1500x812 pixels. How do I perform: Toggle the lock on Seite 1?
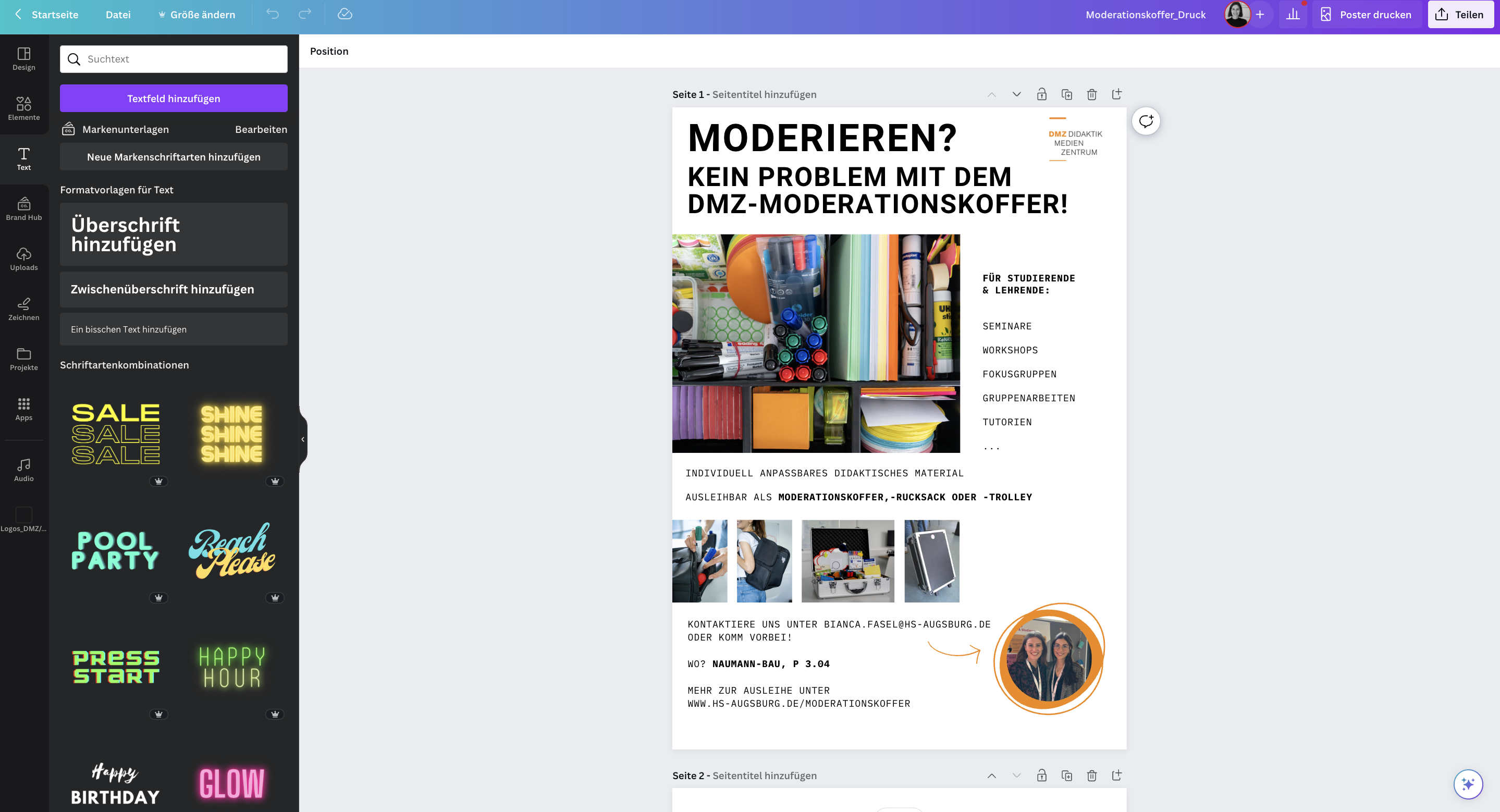1041,94
